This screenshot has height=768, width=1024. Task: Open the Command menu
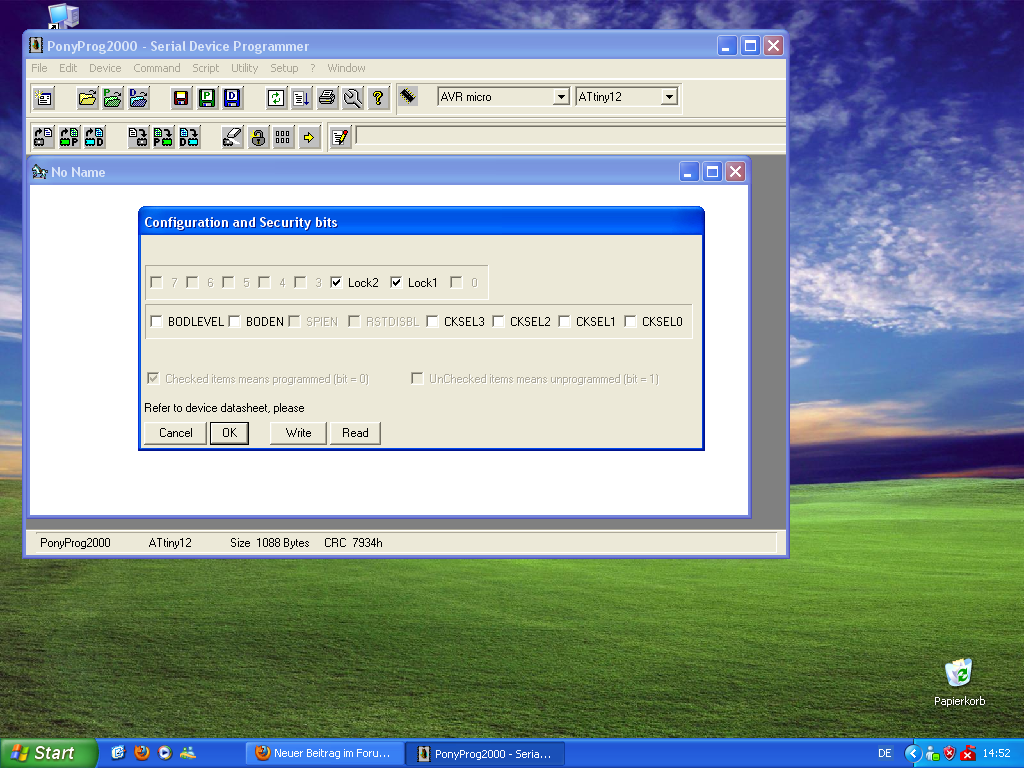pyautogui.click(x=157, y=68)
